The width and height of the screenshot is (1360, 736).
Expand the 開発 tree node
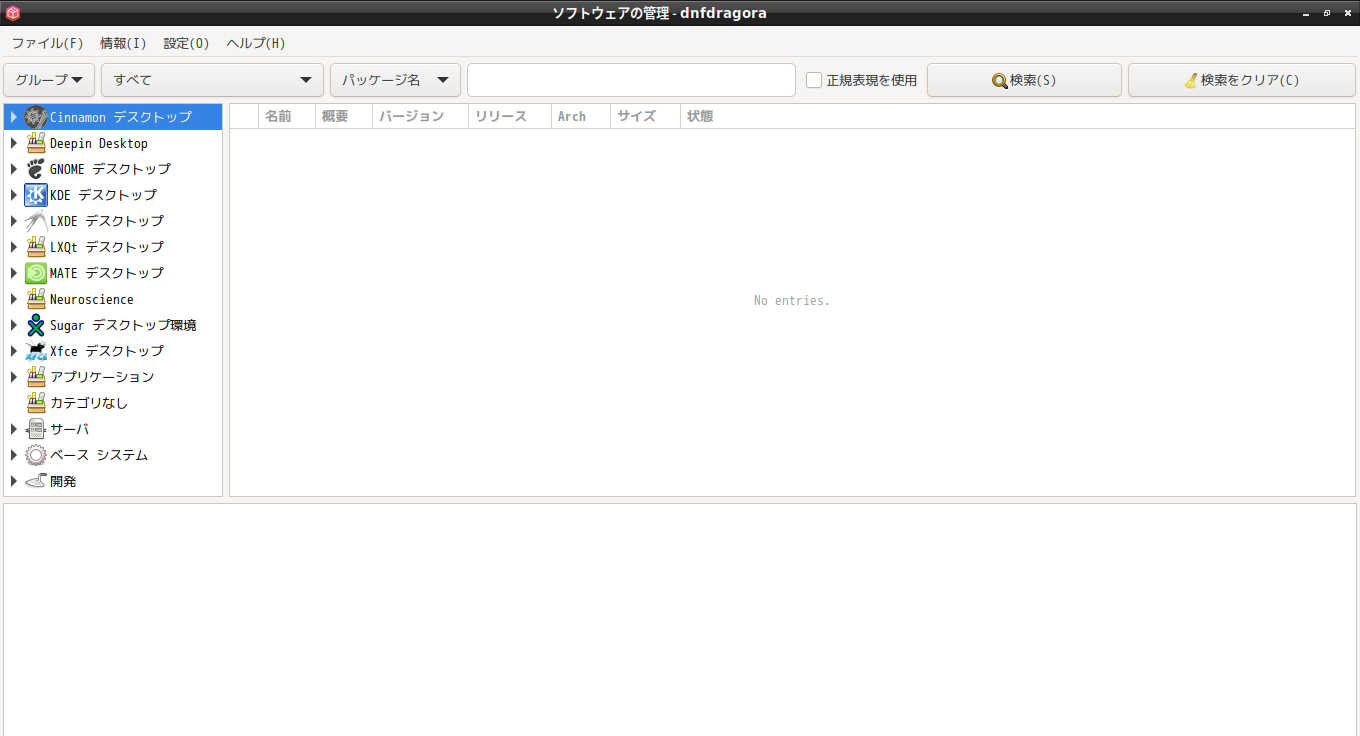(14, 481)
